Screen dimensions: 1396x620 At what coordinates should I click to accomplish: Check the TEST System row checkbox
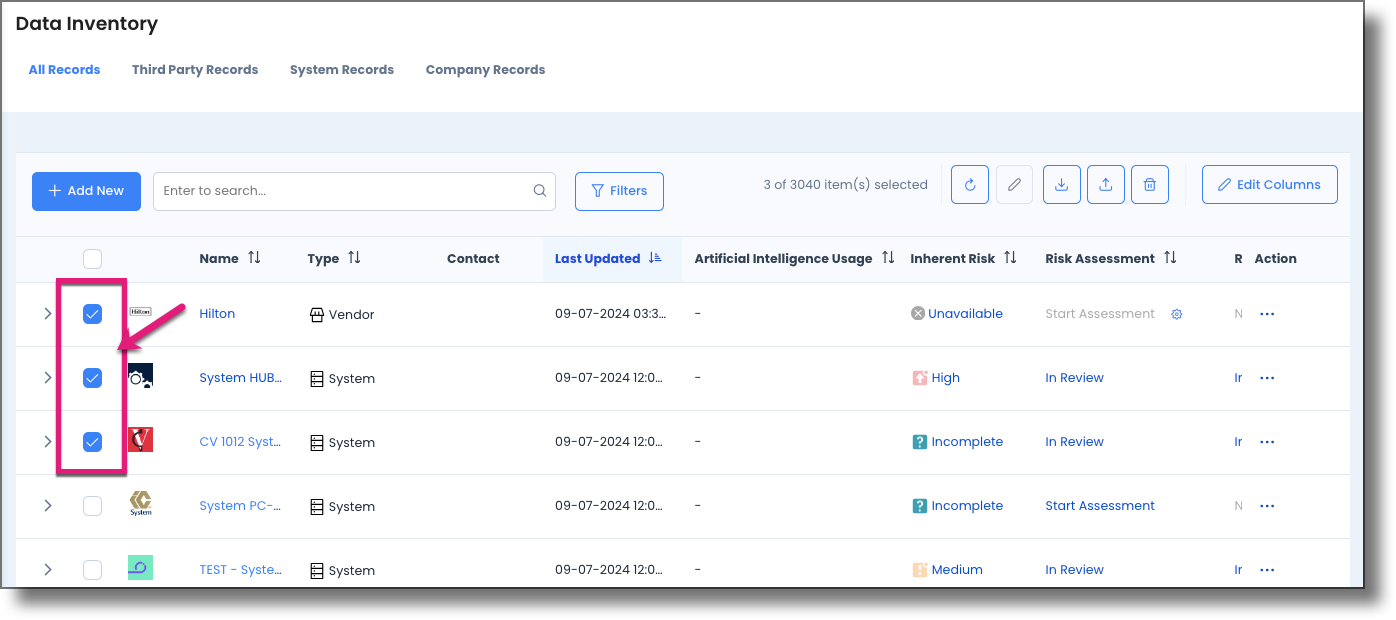pyautogui.click(x=92, y=570)
